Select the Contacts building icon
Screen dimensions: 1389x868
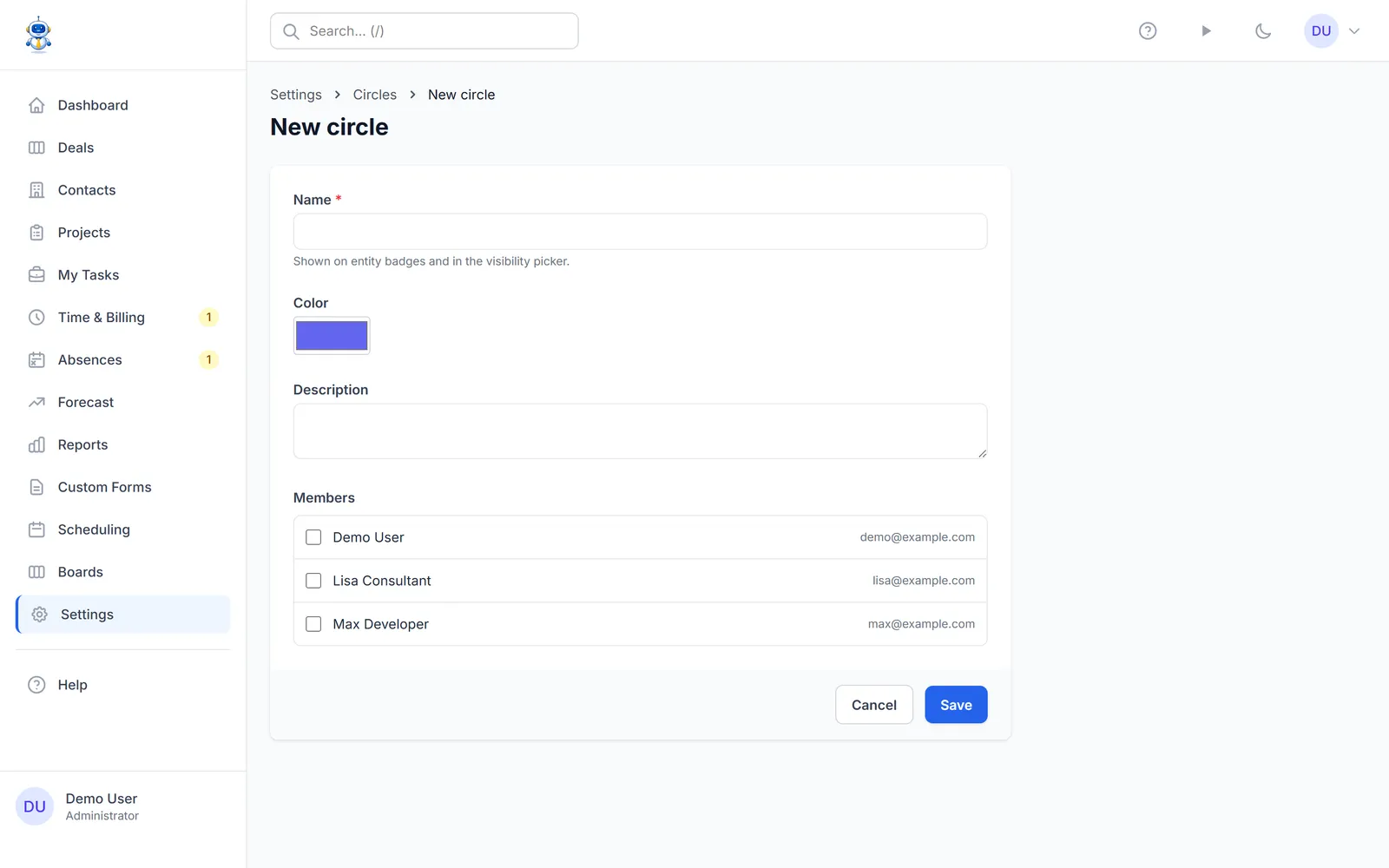36,190
